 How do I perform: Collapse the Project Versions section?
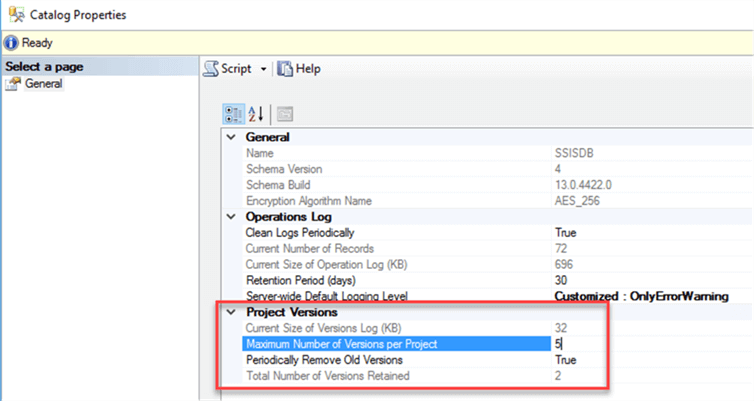point(232,313)
